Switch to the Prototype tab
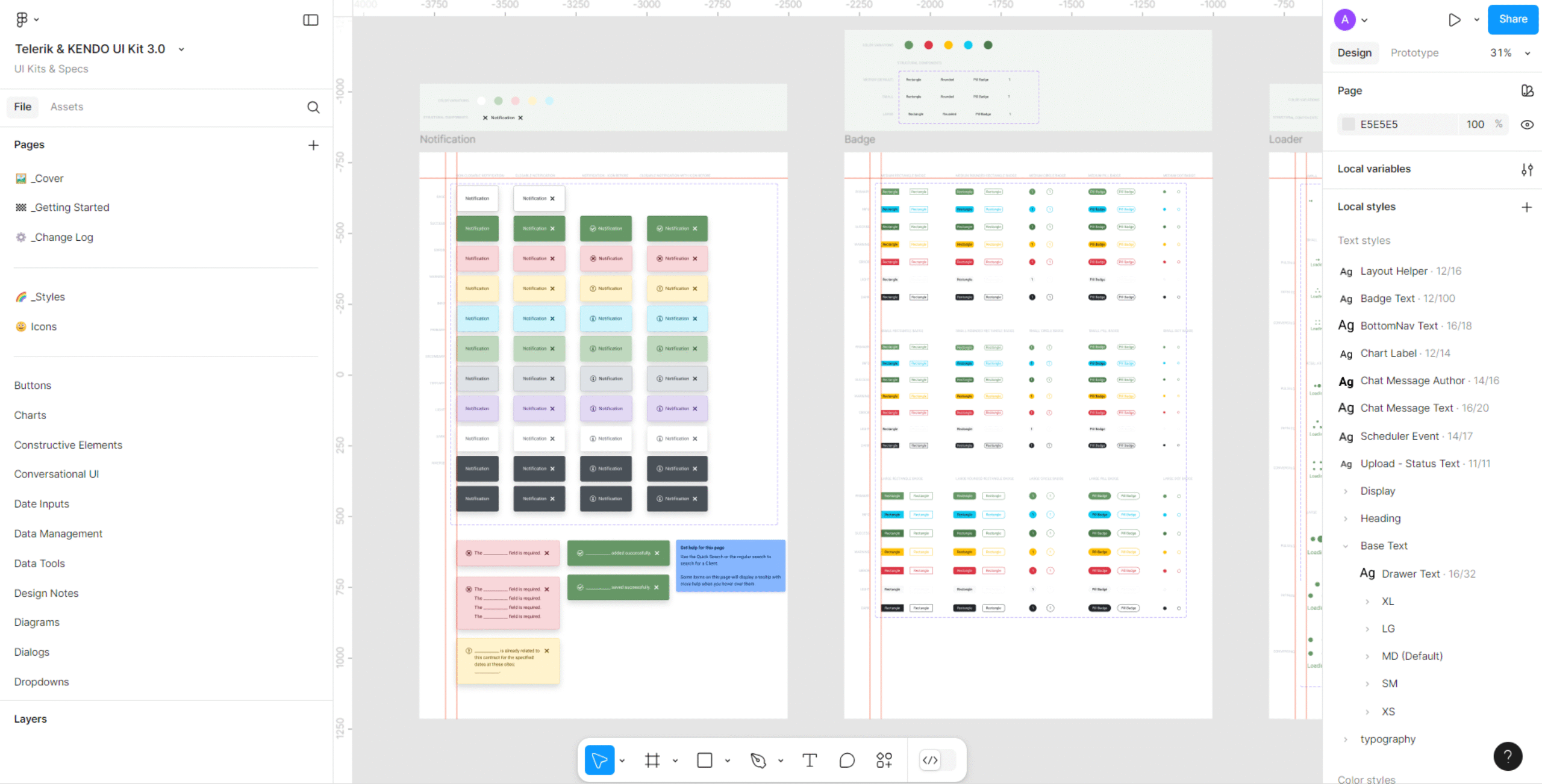 pos(1414,53)
